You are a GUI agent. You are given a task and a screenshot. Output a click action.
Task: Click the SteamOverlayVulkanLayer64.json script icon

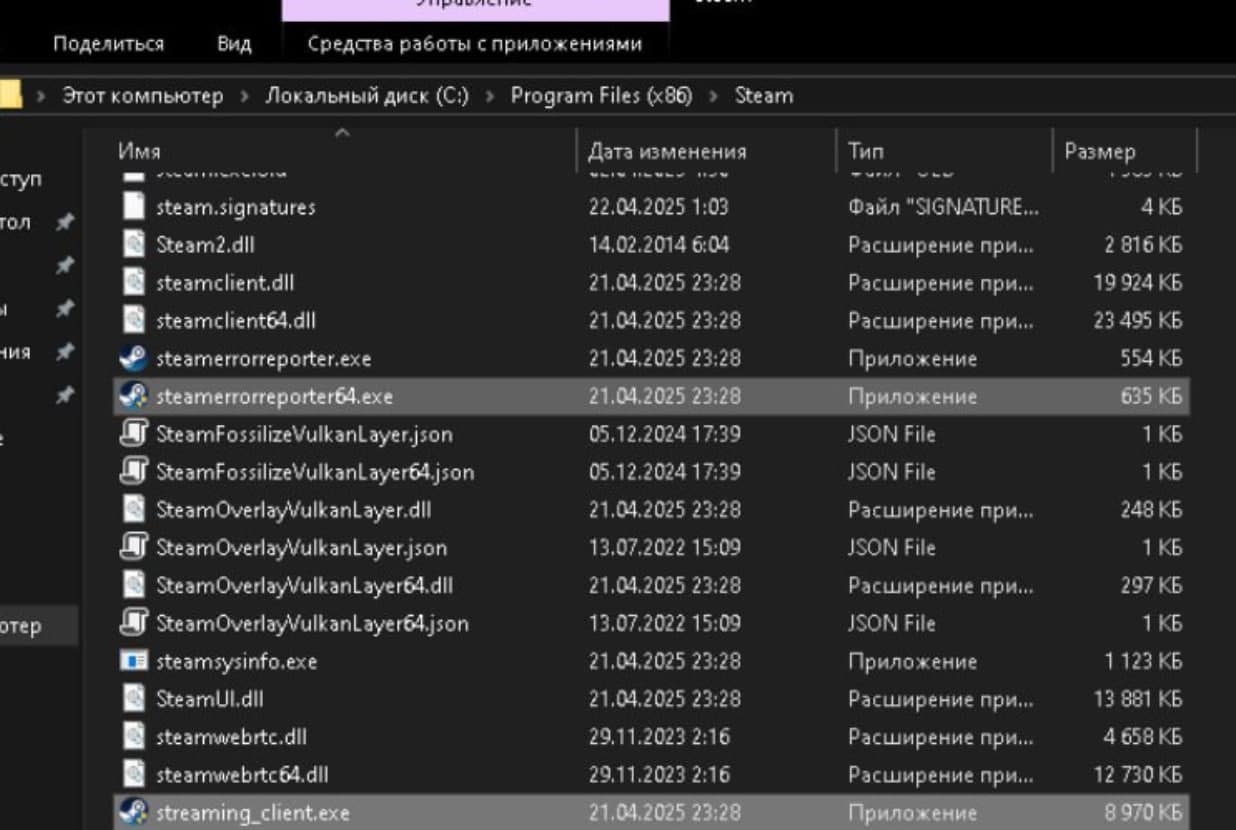[133, 623]
